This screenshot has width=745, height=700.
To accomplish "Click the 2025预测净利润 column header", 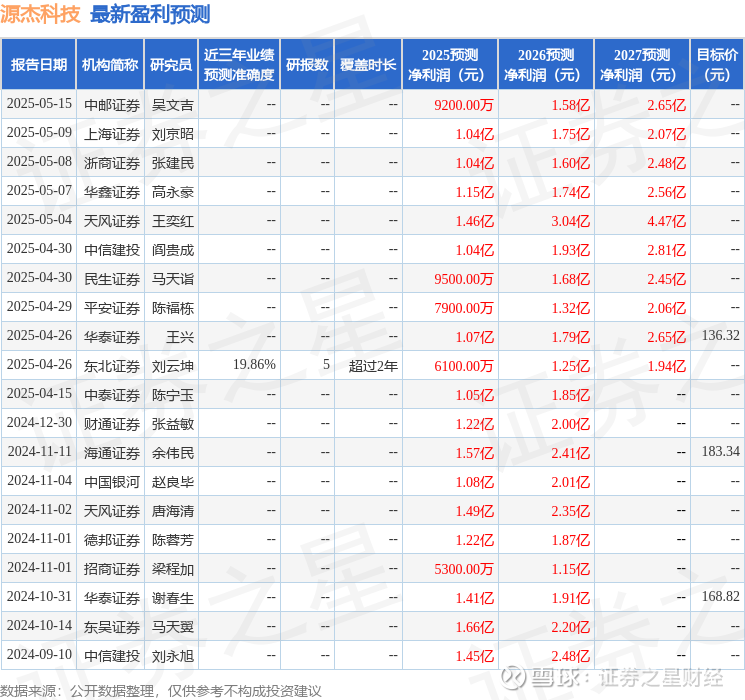I will pyautogui.click(x=450, y=65).
